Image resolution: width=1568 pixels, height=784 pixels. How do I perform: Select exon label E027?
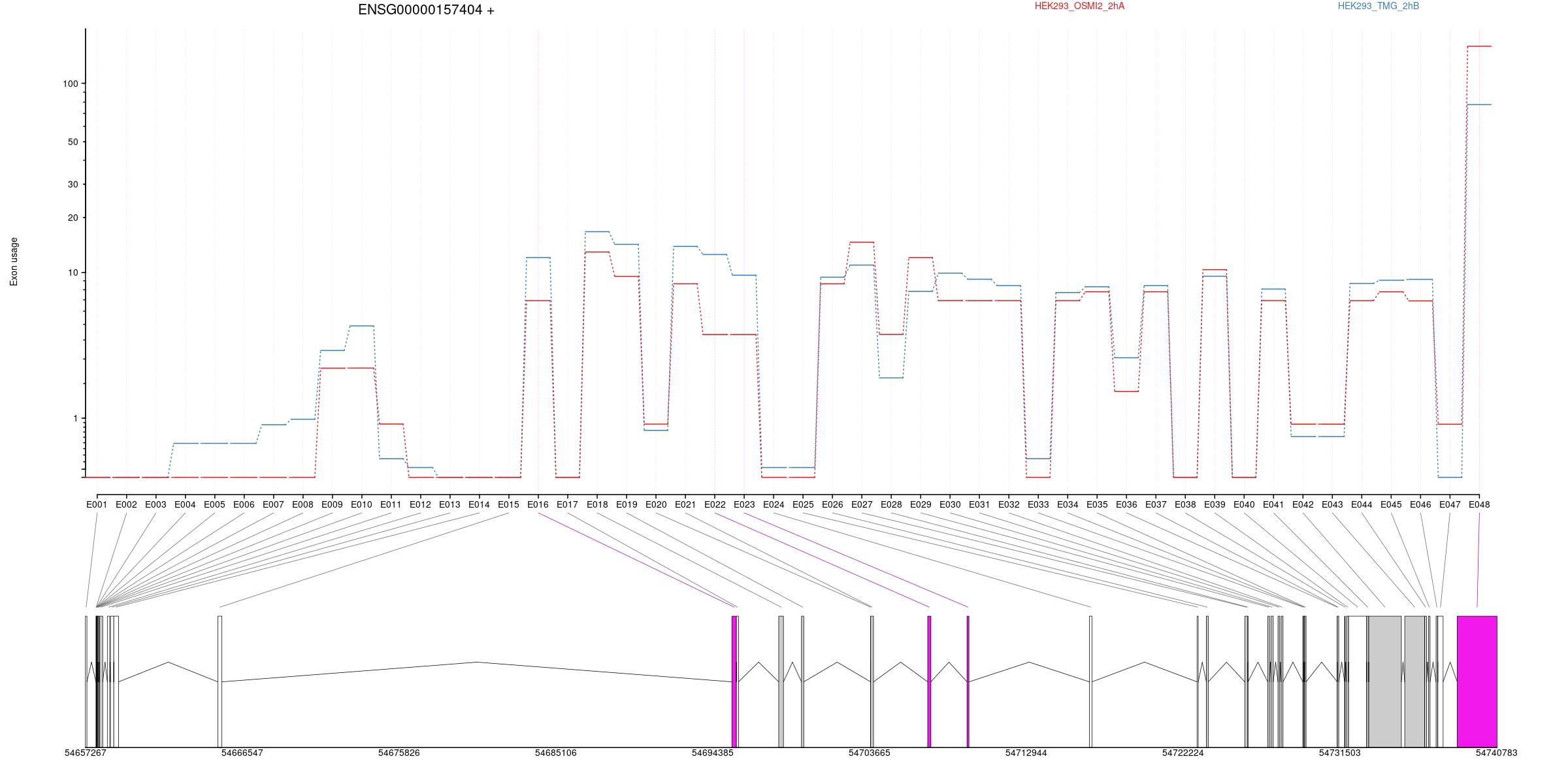click(x=862, y=504)
